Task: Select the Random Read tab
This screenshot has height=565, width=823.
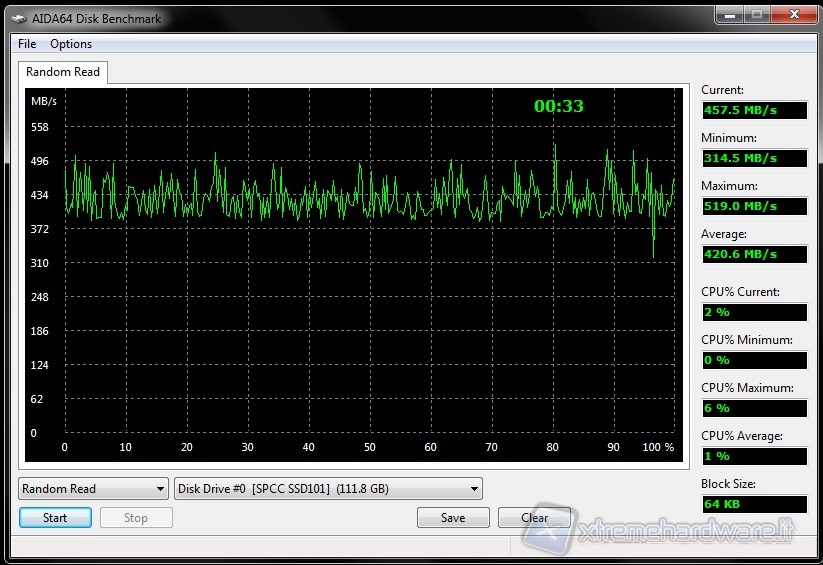Action: (62, 72)
